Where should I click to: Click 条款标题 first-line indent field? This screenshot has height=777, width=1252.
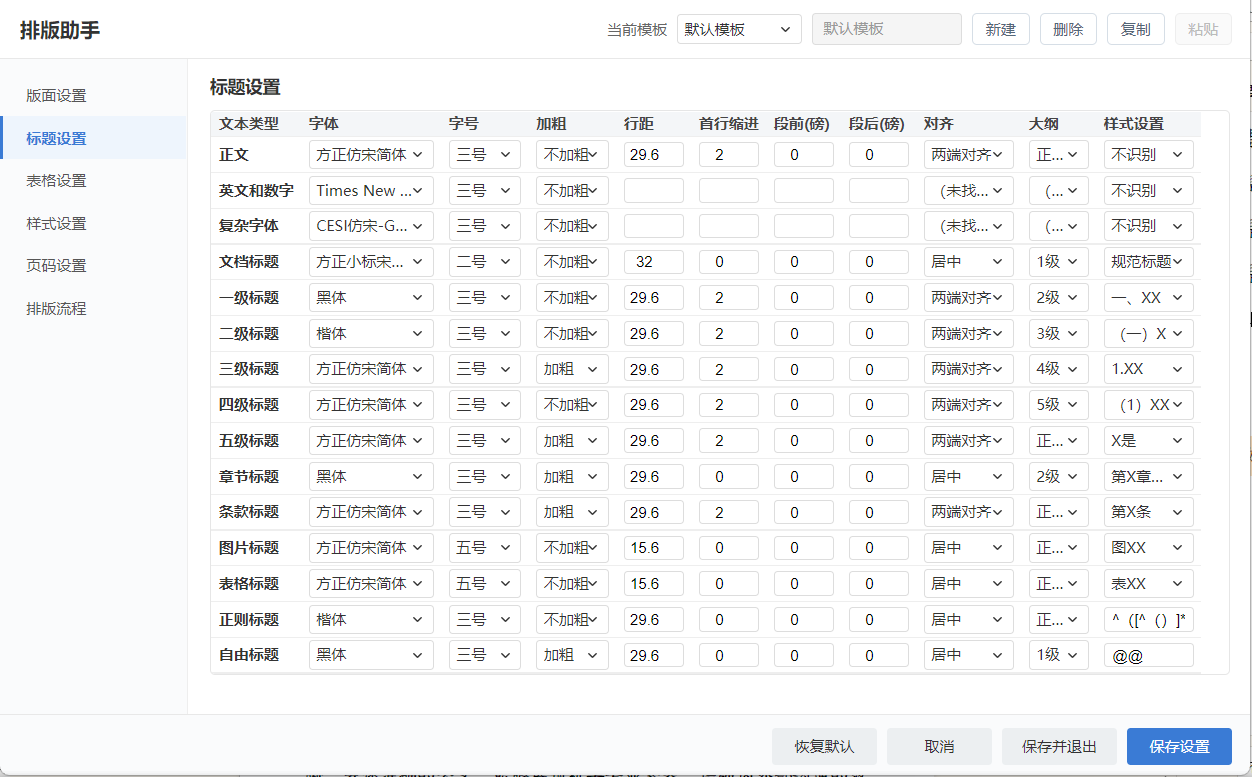tap(729, 512)
